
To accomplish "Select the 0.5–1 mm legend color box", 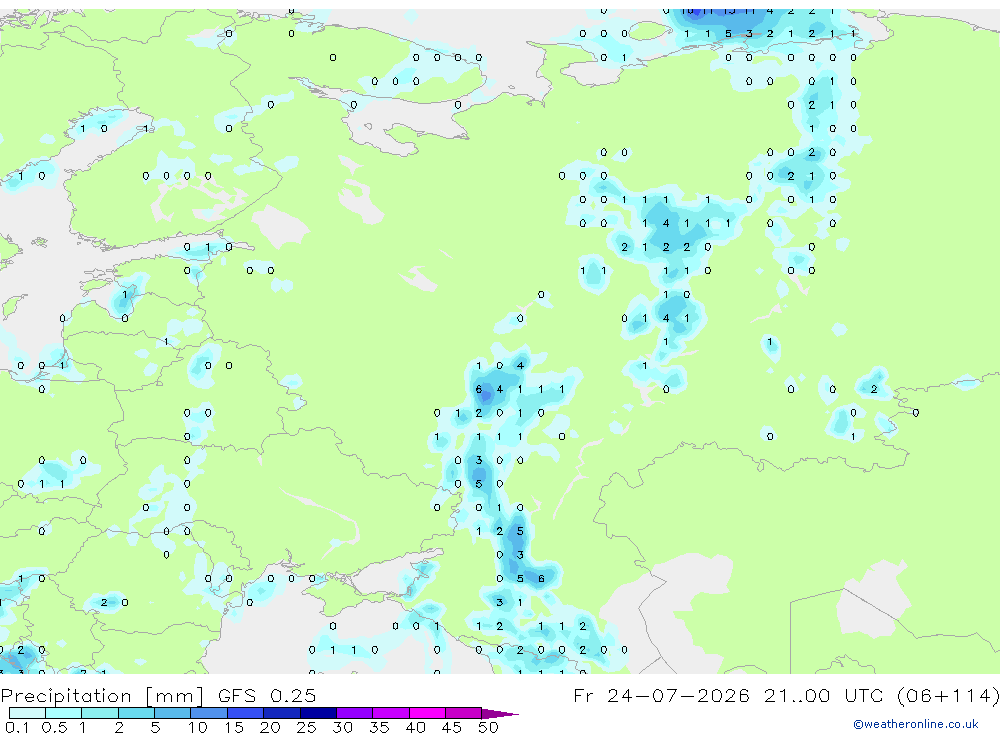I will (x=64, y=713).
